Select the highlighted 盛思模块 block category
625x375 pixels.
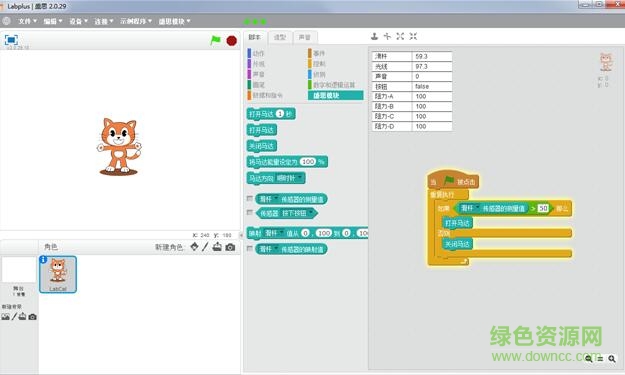pos(336,95)
